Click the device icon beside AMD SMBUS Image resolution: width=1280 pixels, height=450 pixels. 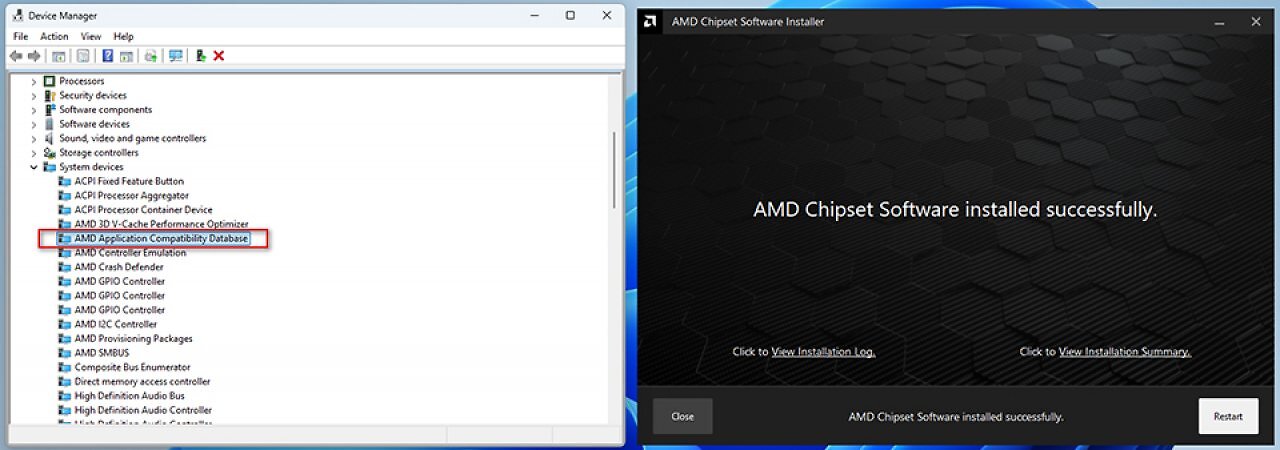(65, 353)
